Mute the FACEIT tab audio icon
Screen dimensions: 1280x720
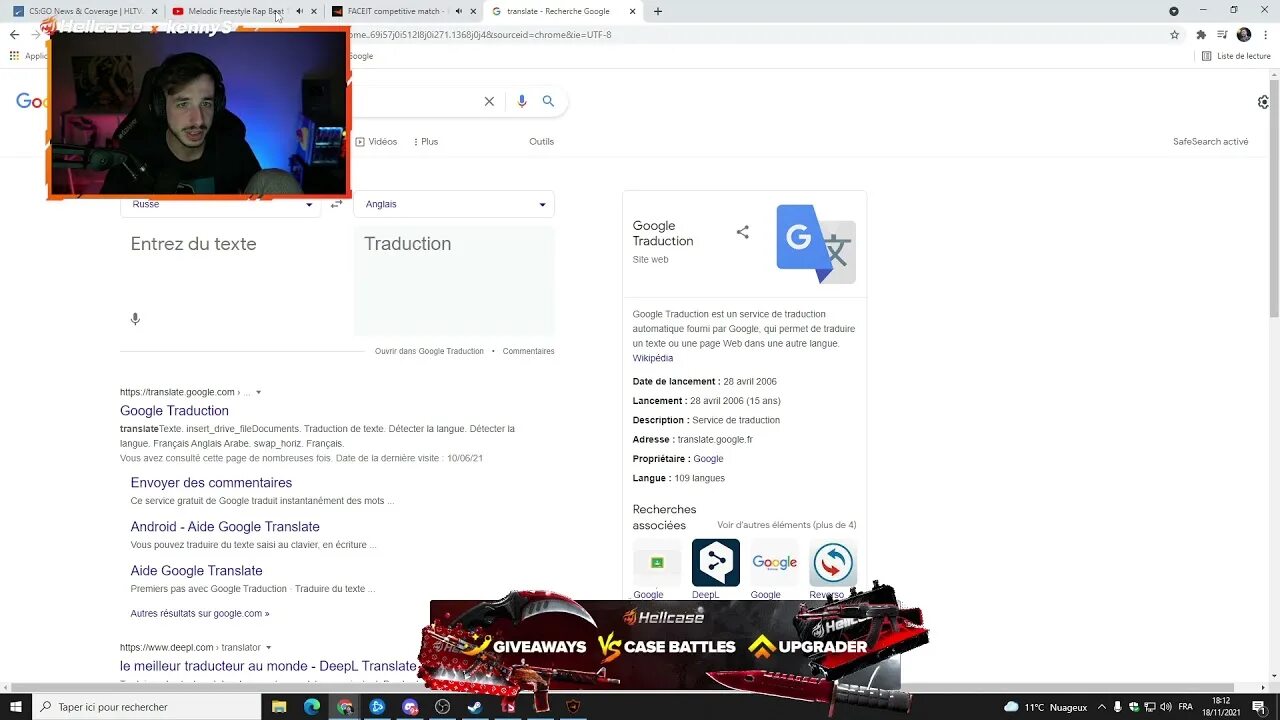pyautogui.click(x=458, y=11)
